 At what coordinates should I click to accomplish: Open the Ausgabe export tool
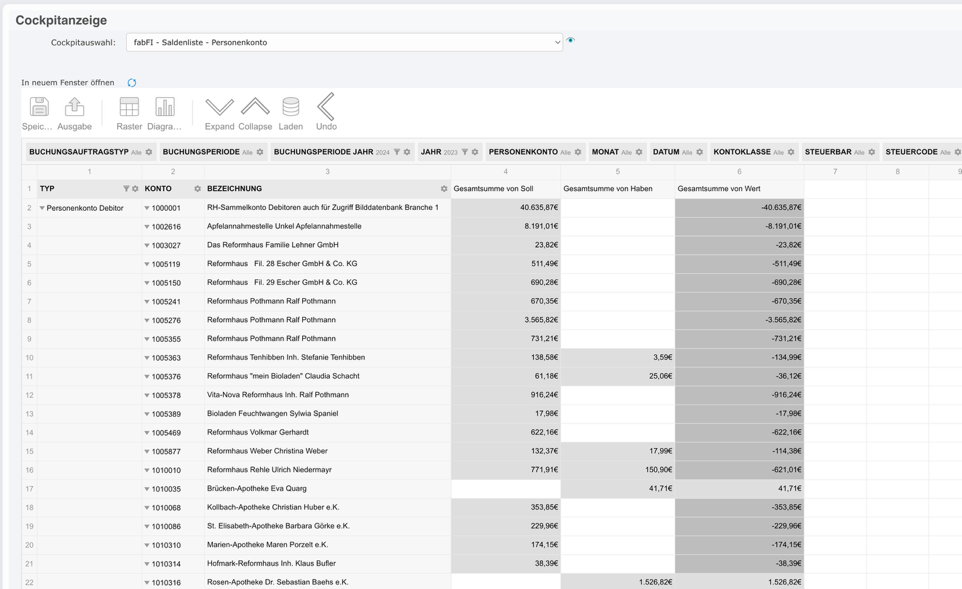tap(74, 107)
